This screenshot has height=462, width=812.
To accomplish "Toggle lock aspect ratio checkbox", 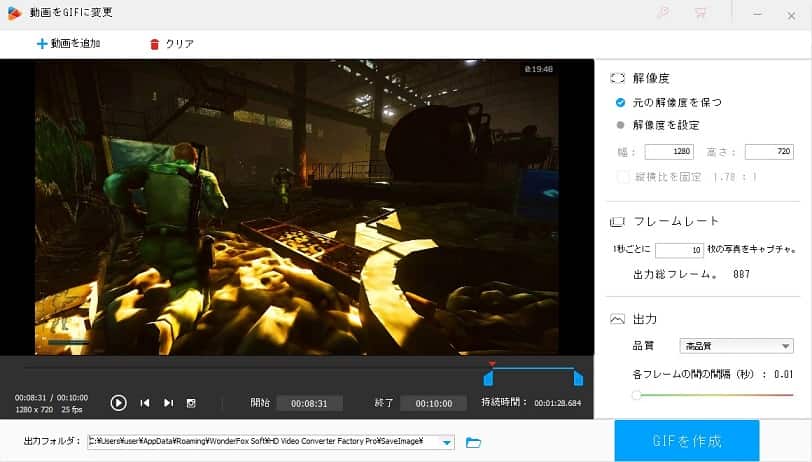I will (622, 177).
